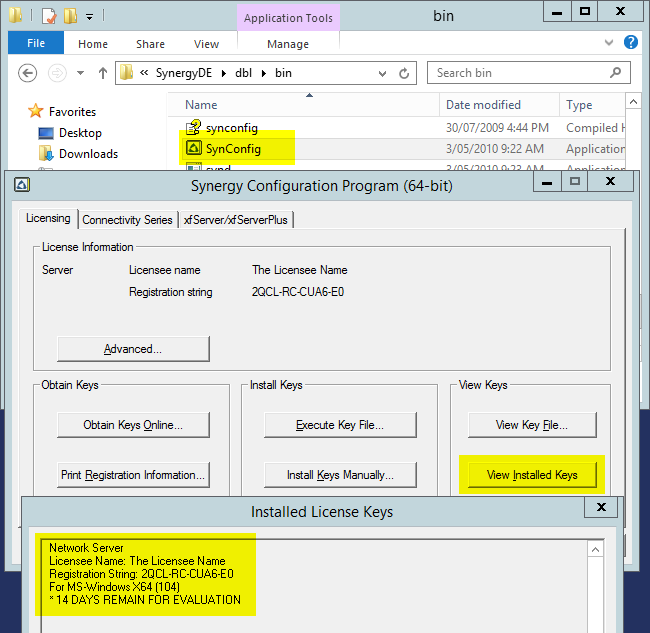This screenshot has height=633, width=650.
Task: Select dbl in the address path
Action: (243, 73)
